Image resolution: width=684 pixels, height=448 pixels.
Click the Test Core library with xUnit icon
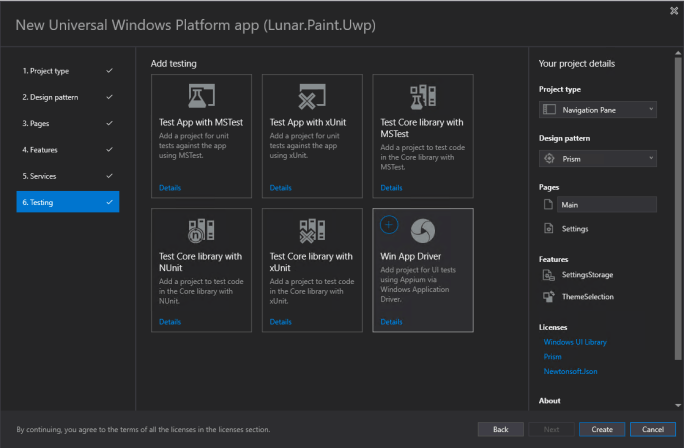312,231
